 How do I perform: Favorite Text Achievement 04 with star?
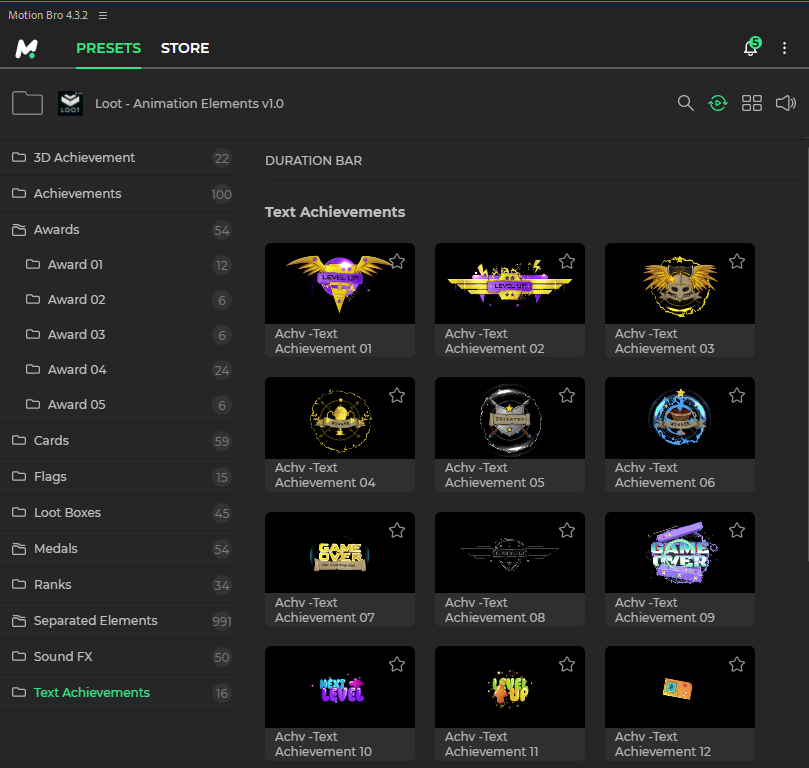397,396
